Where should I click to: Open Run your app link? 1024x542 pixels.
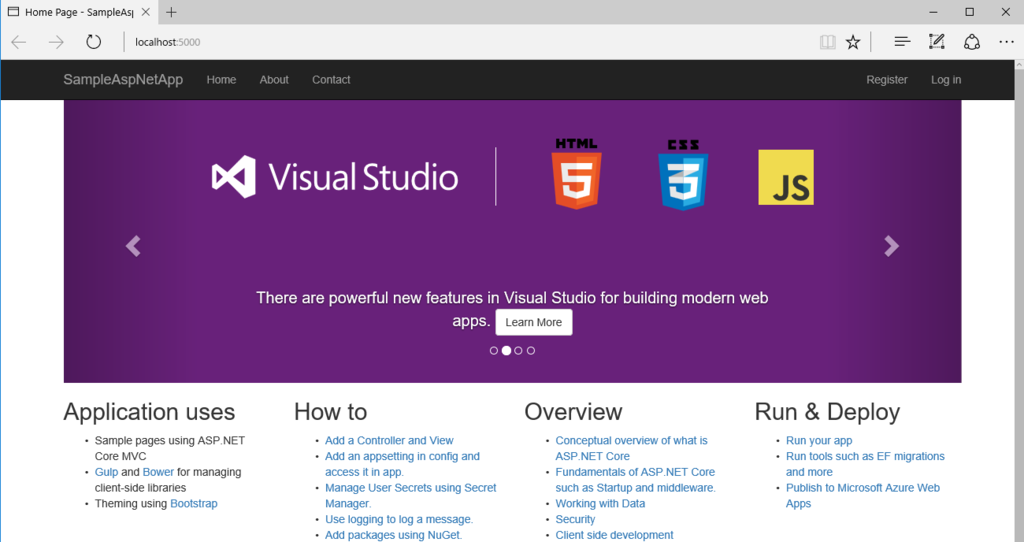(819, 441)
